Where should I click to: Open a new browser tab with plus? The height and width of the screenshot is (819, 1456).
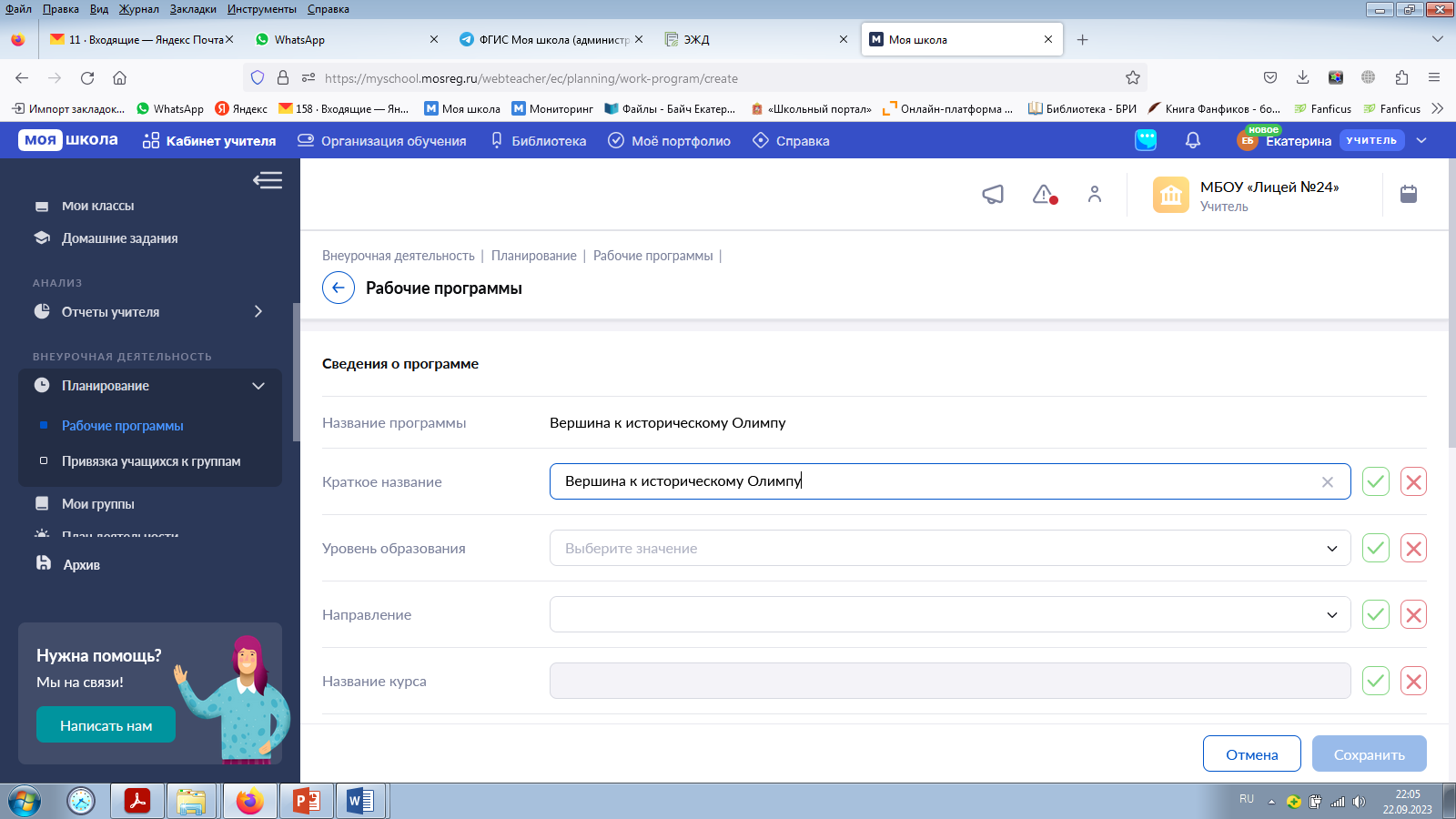(1082, 39)
